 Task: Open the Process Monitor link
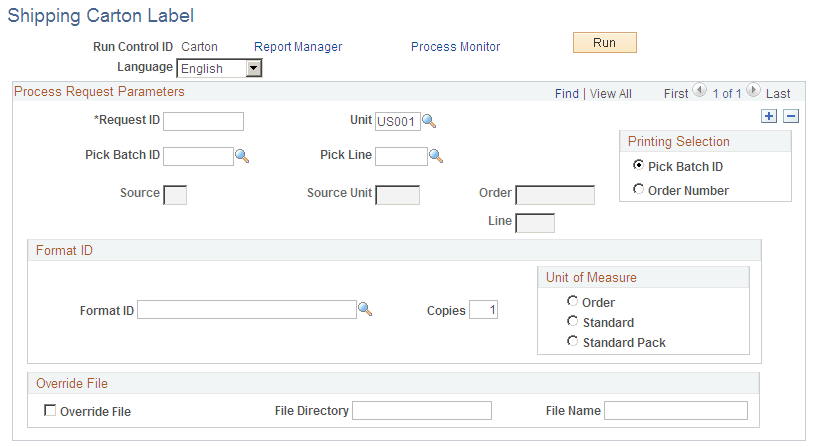tap(455, 47)
